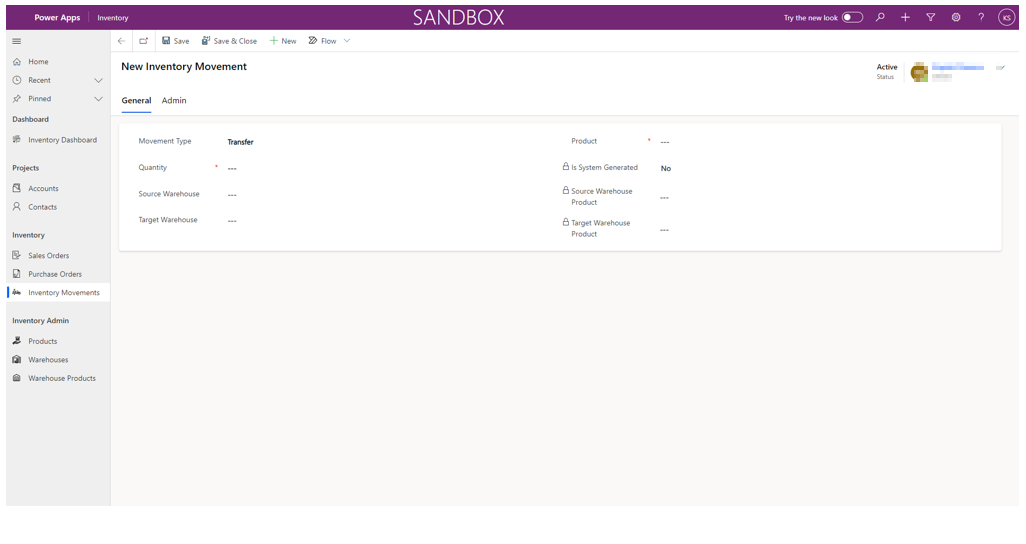1026x544 pixels.
Task: Toggle the 'Try the new look' switch
Action: pos(852,17)
